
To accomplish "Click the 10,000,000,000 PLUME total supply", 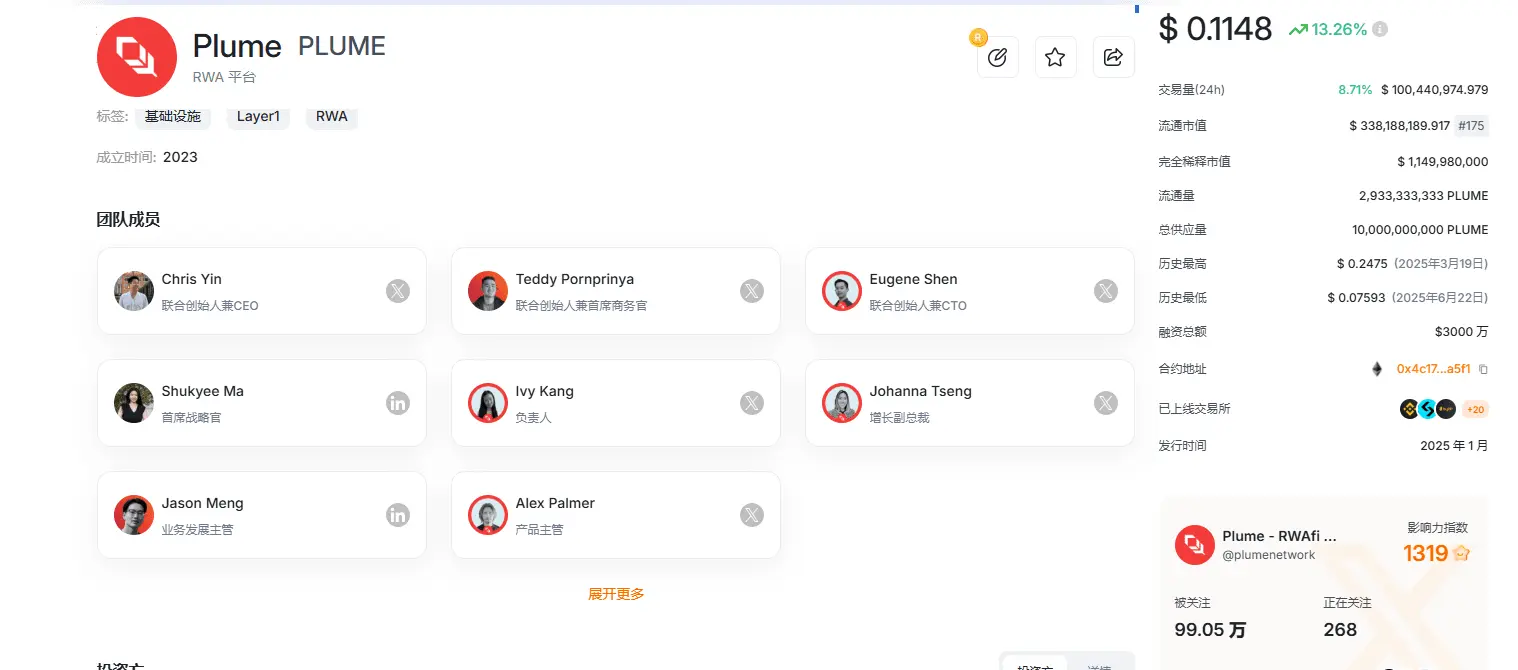I will pyautogui.click(x=1420, y=230).
